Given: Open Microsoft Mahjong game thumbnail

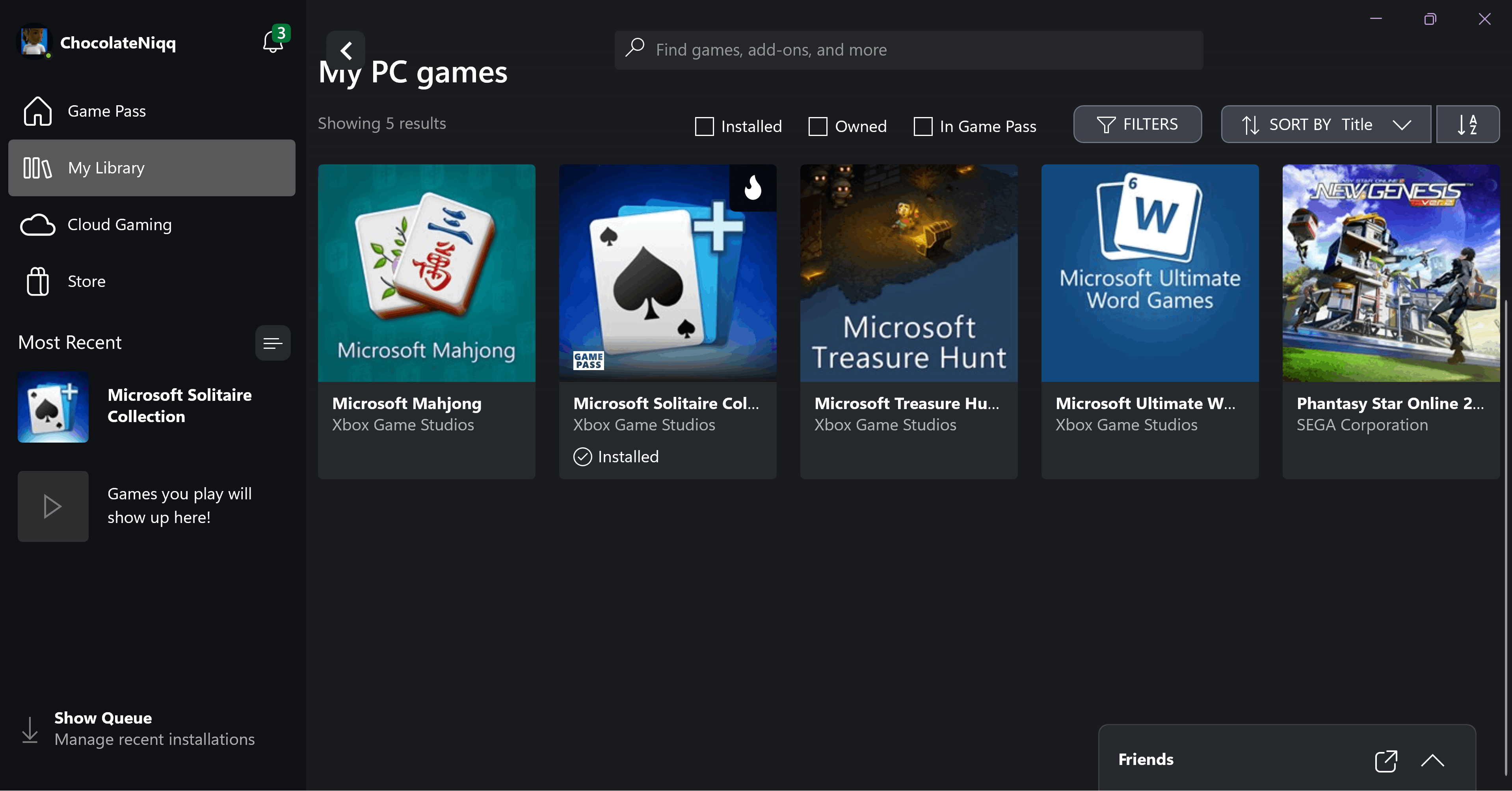Looking at the screenshot, I should [x=427, y=273].
